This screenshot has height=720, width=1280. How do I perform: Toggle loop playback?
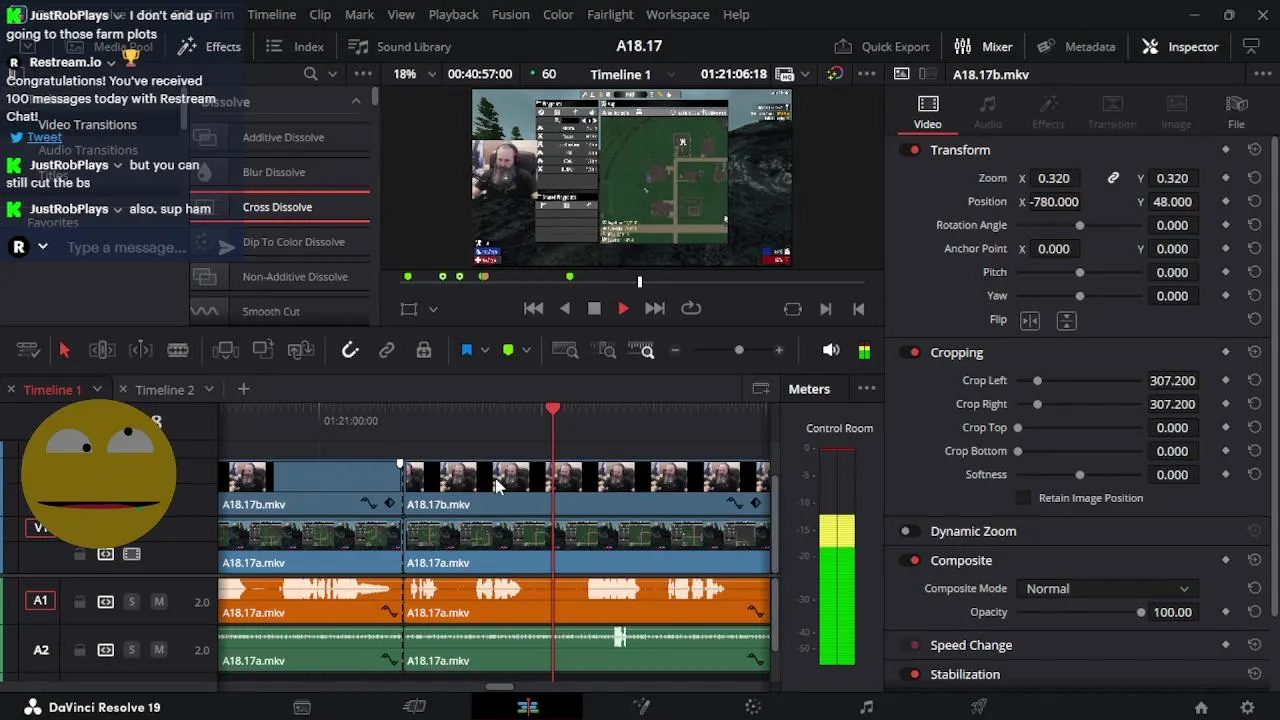pos(691,309)
